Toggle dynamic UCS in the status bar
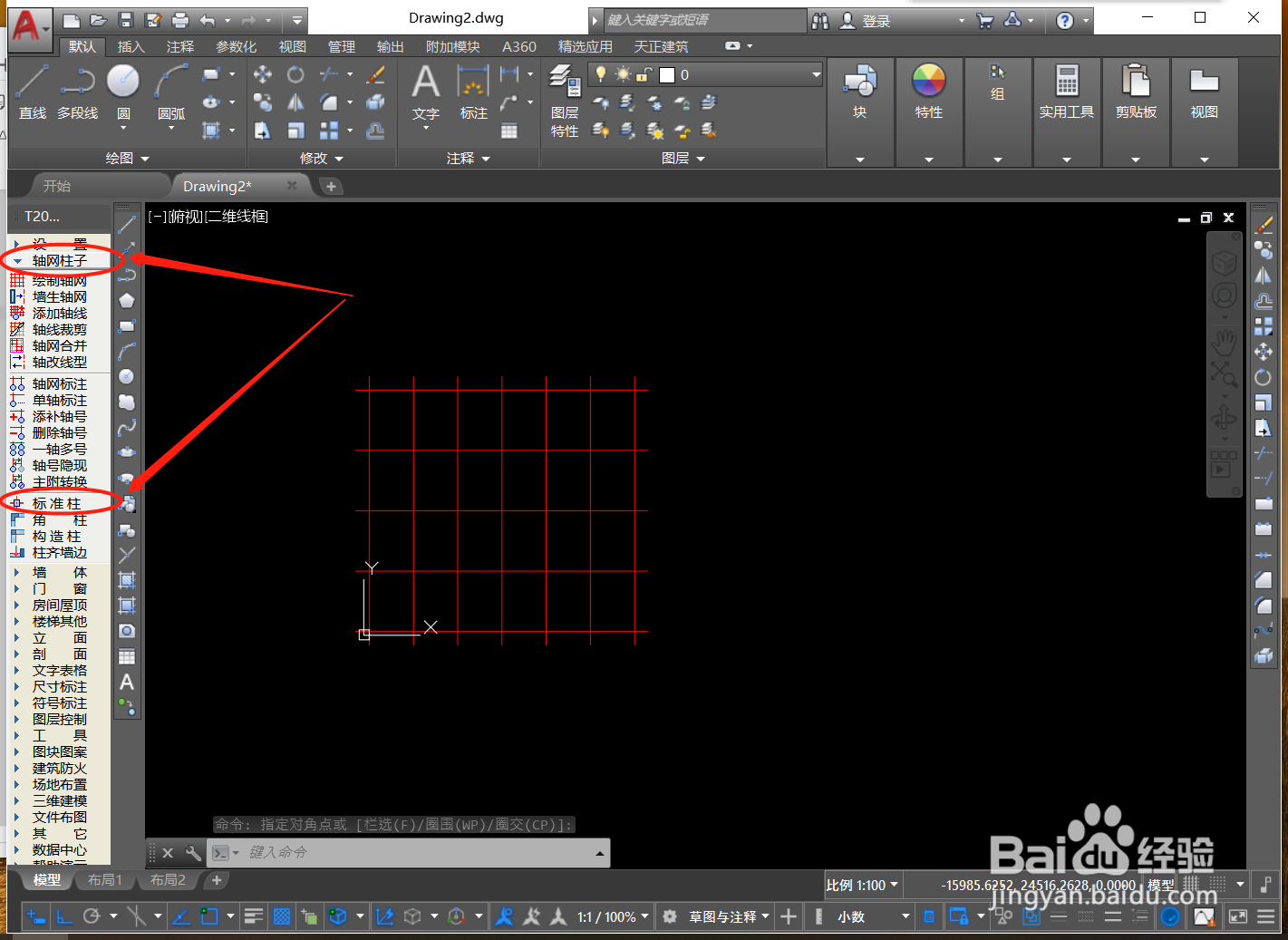1288x940 pixels. [385, 916]
